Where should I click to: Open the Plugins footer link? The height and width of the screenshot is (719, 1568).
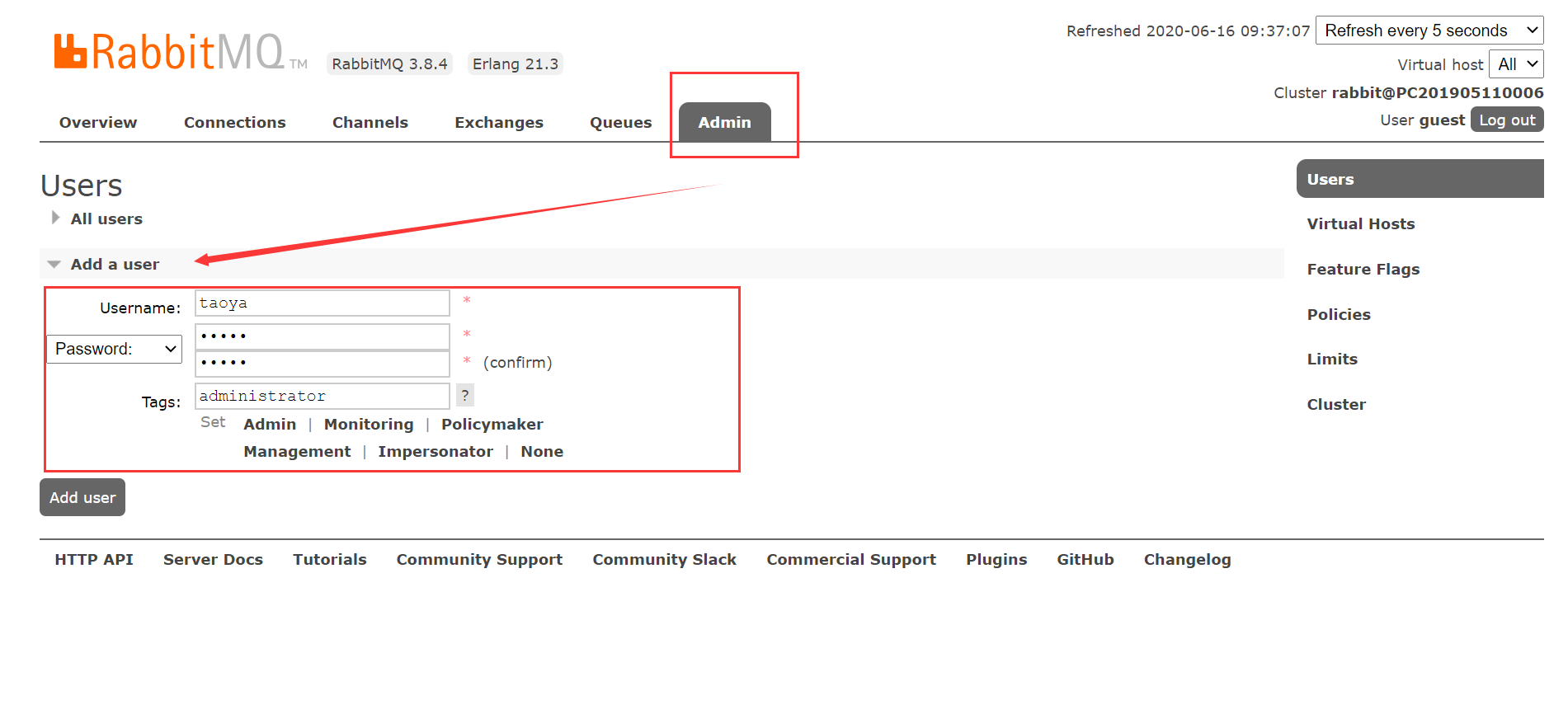pos(996,559)
